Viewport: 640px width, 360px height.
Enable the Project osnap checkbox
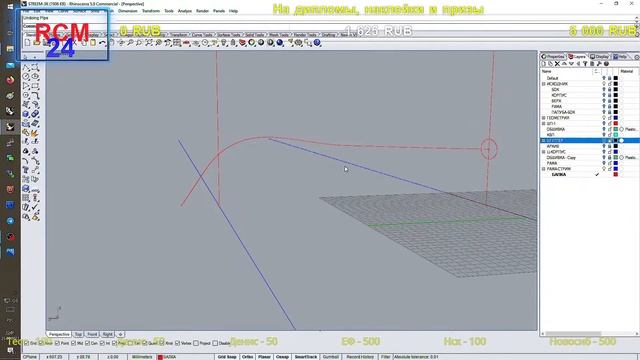coord(196,343)
